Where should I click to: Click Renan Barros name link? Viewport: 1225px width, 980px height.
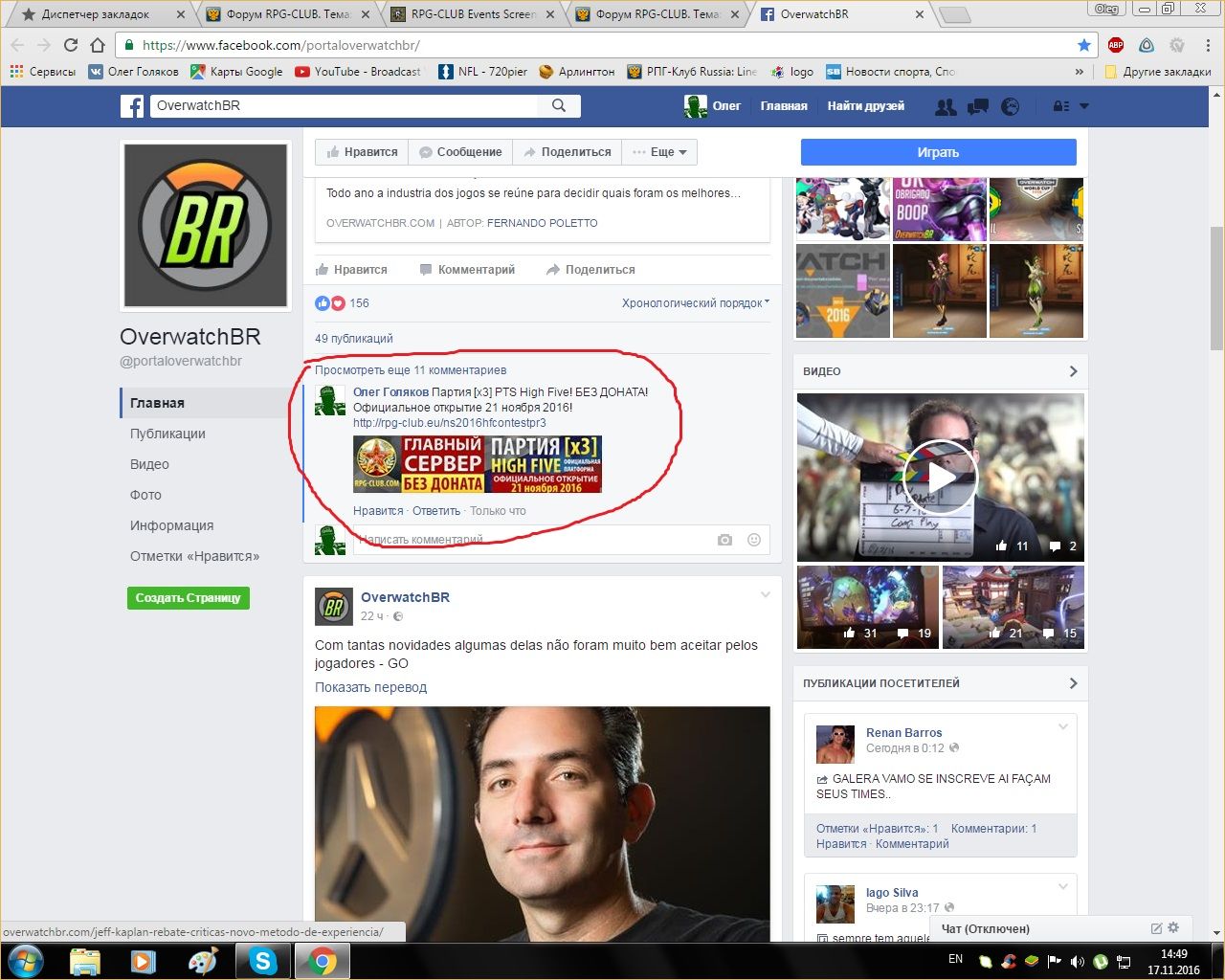pyautogui.click(x=903, y=733)
